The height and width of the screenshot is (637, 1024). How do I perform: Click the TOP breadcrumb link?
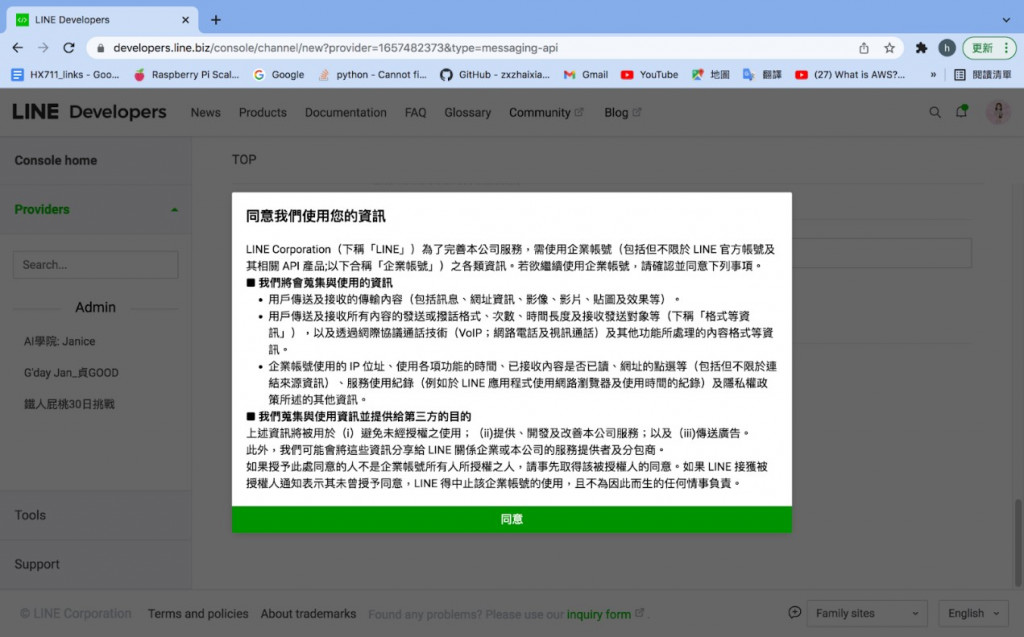click(x=244, y=159)
